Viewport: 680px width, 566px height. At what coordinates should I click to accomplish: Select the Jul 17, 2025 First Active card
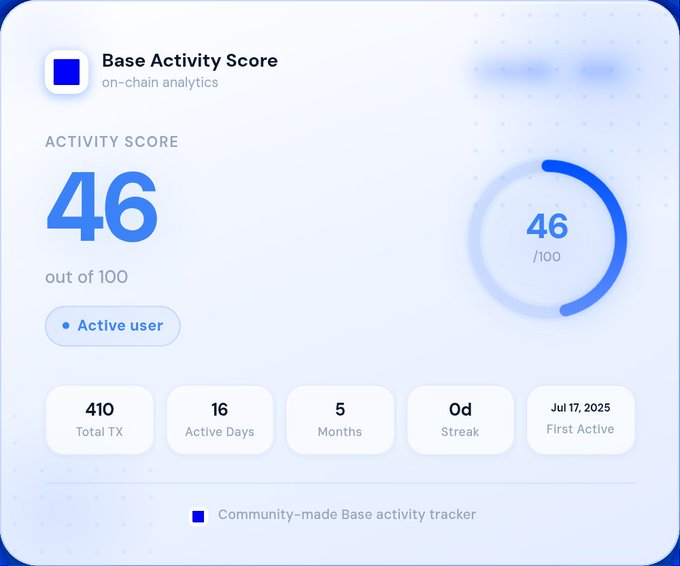[x=580, y=420]
